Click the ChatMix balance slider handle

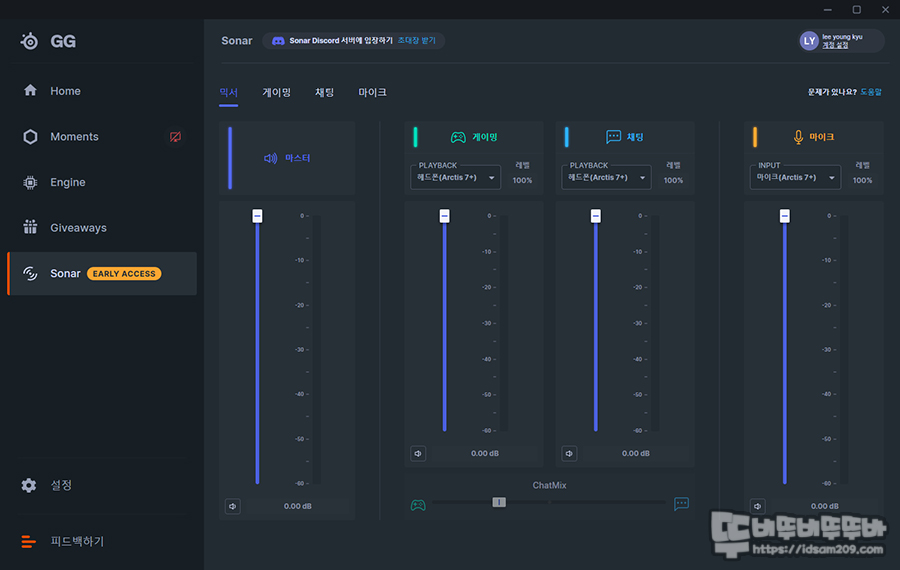click(499, 502)
